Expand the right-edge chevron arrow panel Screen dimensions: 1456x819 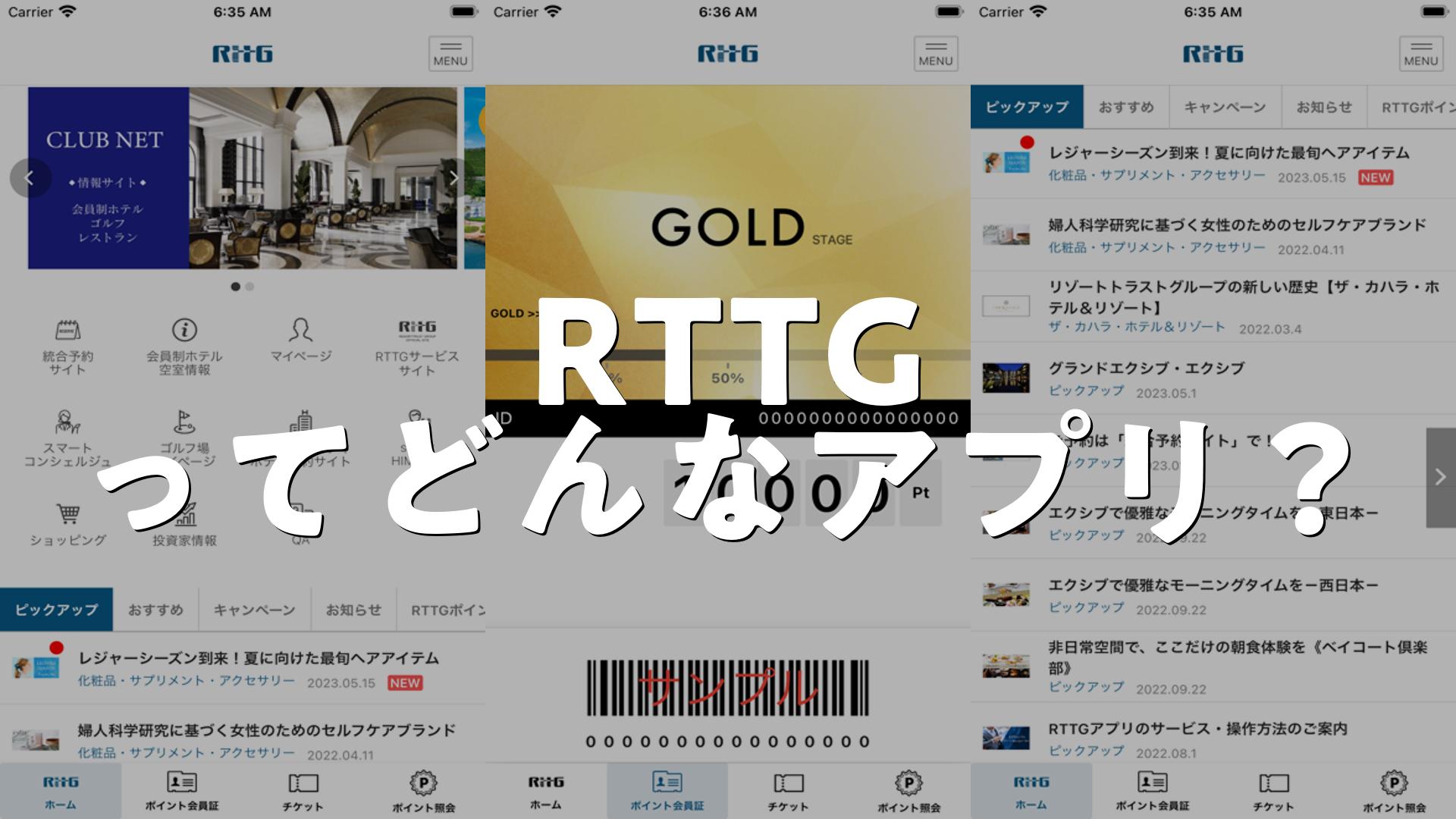[1441, 477]
